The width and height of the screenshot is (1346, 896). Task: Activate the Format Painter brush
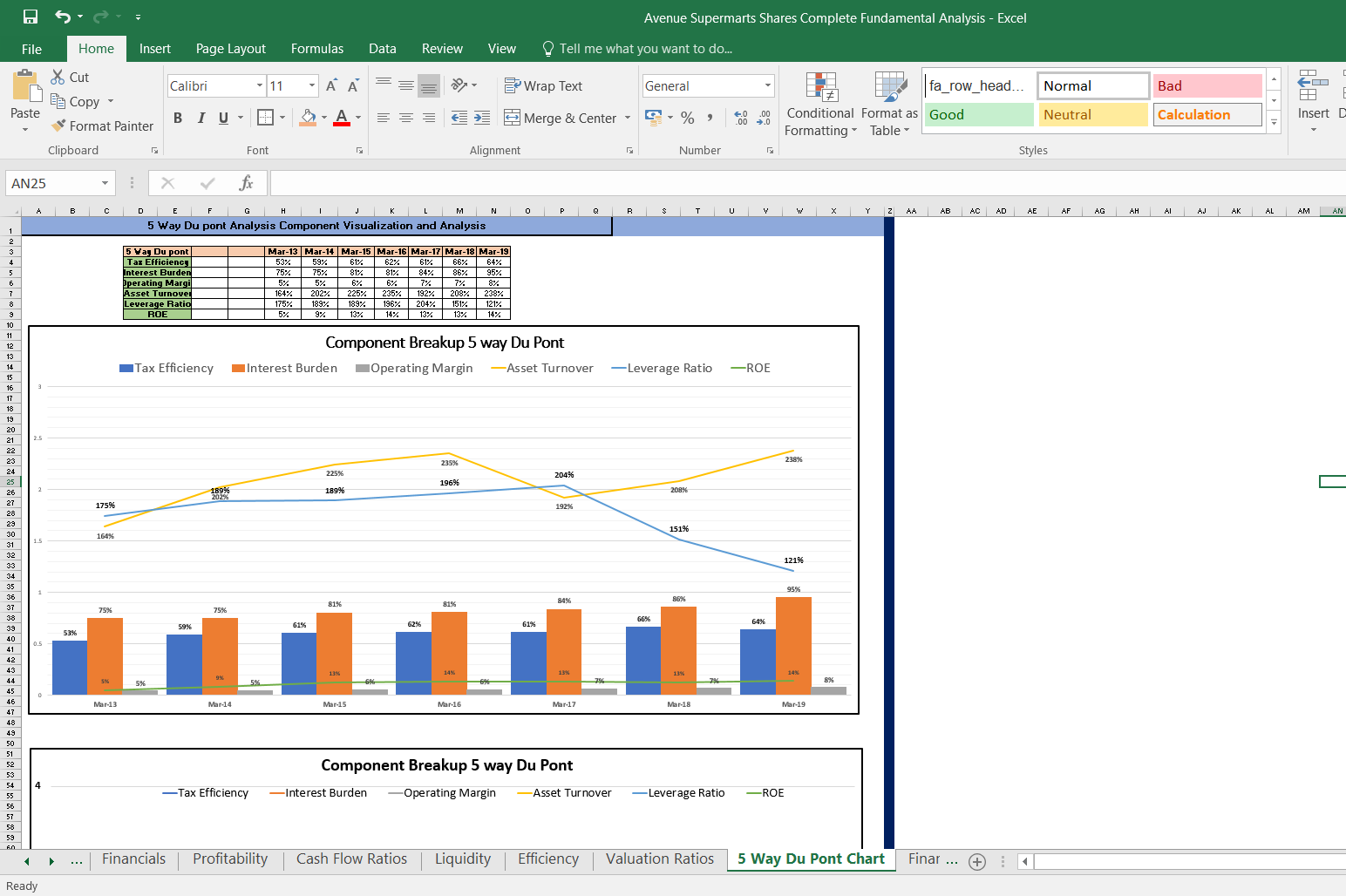102,126
